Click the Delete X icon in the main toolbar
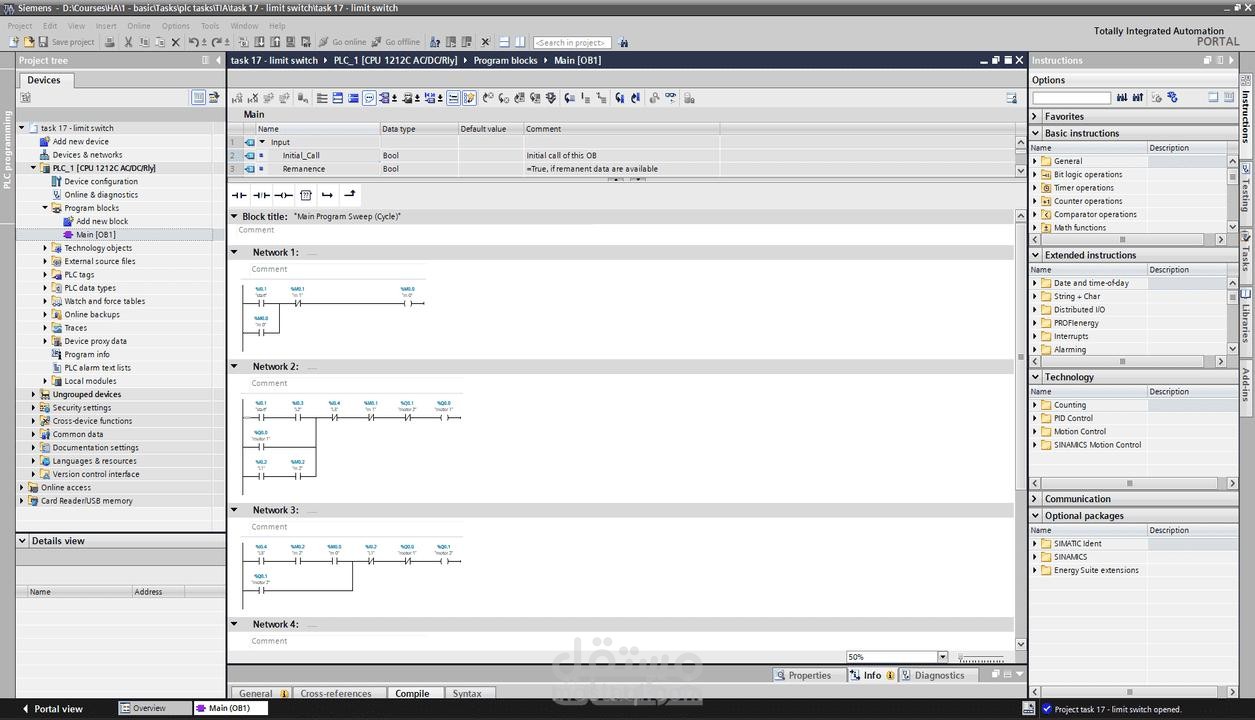Screen dimensions: 1255x720 click(x=176, y=42)
